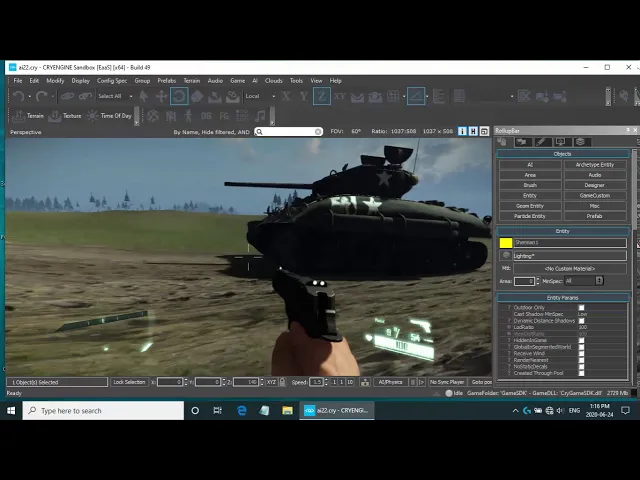Click the Speed value input field

coord(316,382)
